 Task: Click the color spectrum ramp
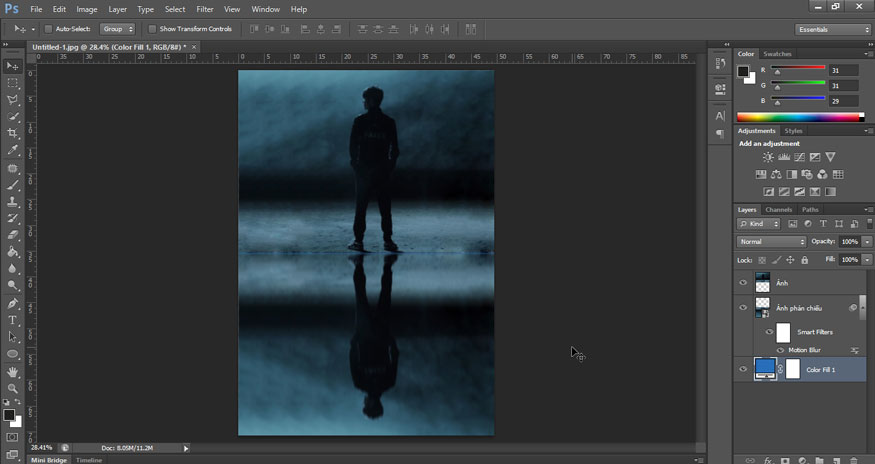pyautogui.click(x=800, y=117)
